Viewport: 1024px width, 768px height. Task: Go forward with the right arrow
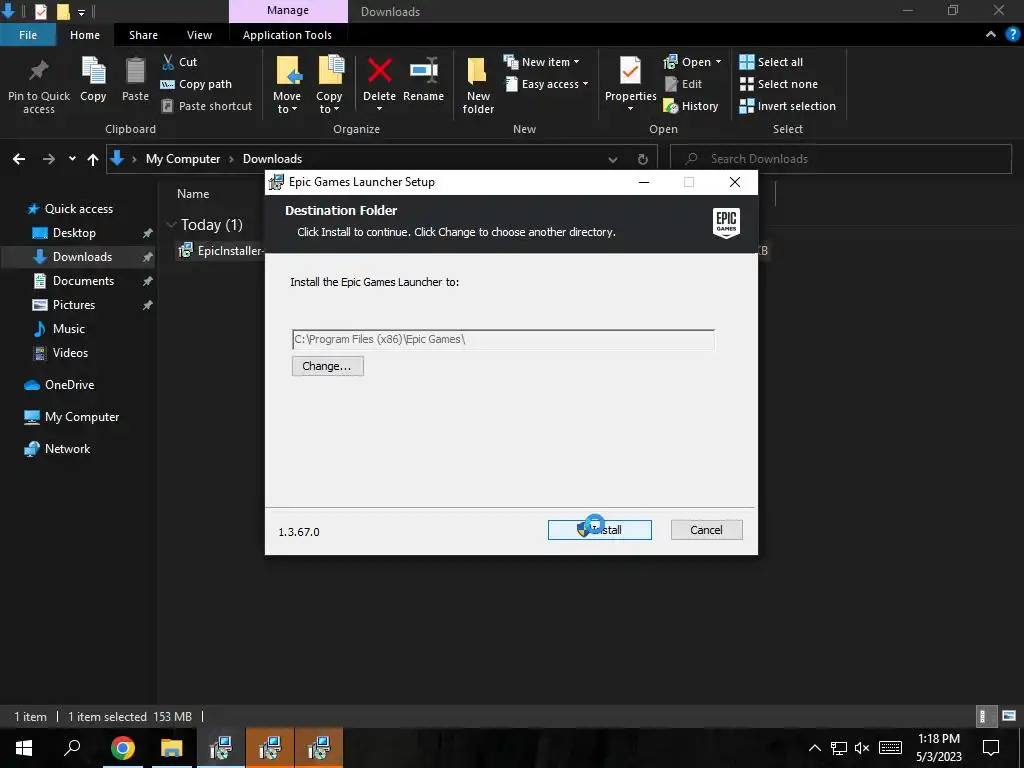pos(48,159)
